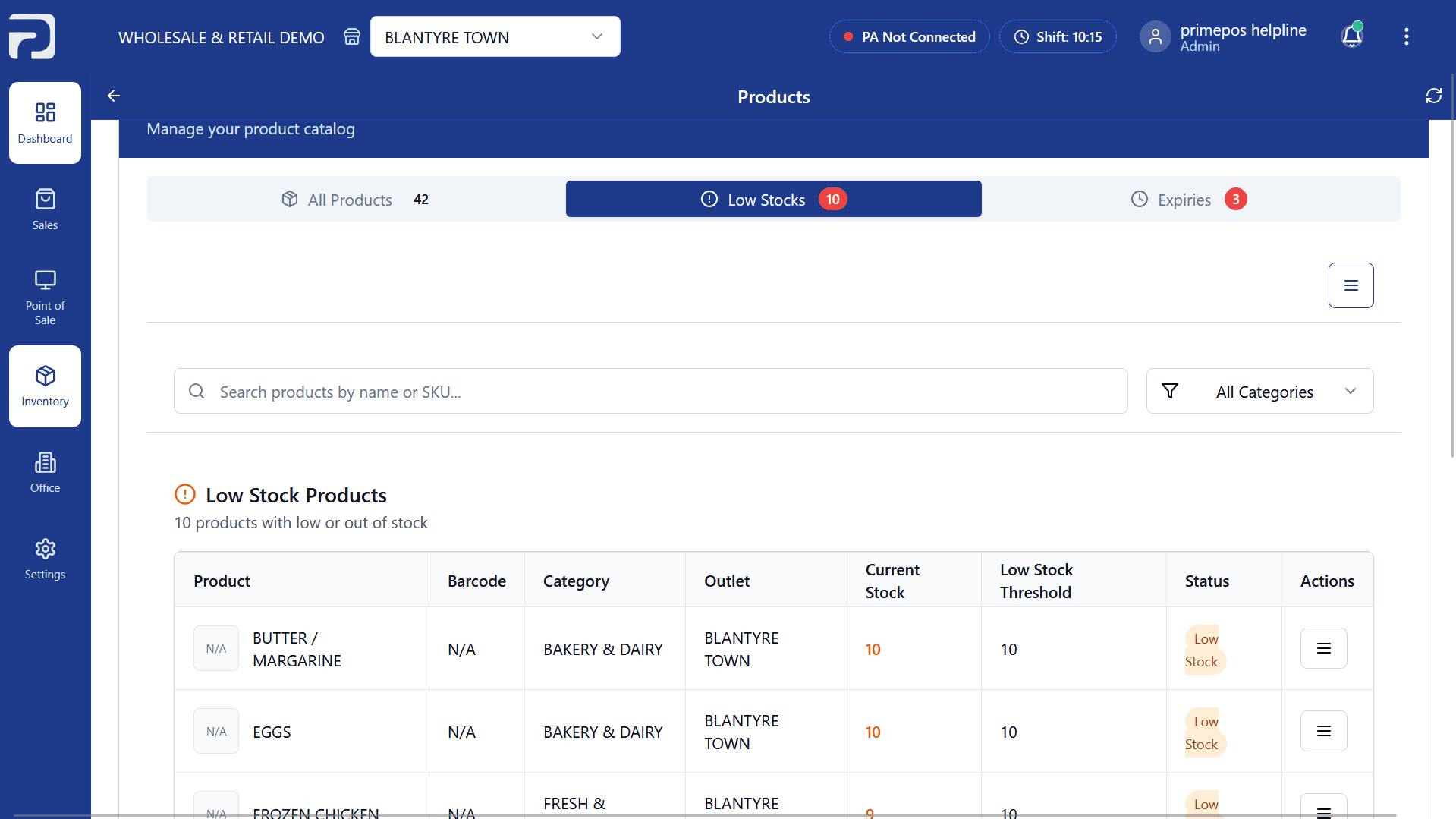Open the three-dot more options menu
This screenshot has height=819, width=1456.
tap(1406, 36)
